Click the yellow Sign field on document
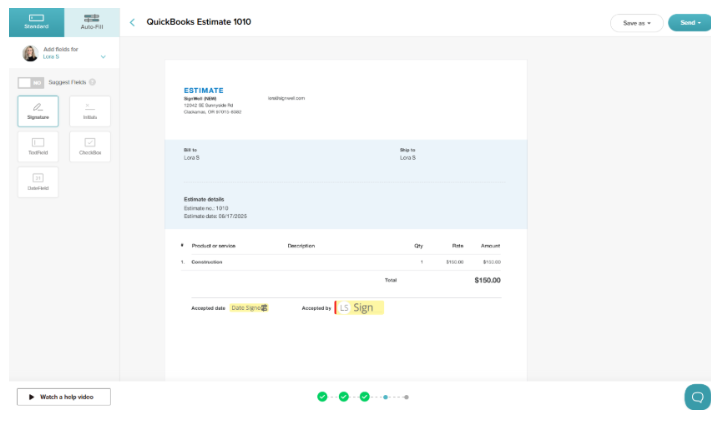Screen dimensions: 723x423 [x=361, y=308]
